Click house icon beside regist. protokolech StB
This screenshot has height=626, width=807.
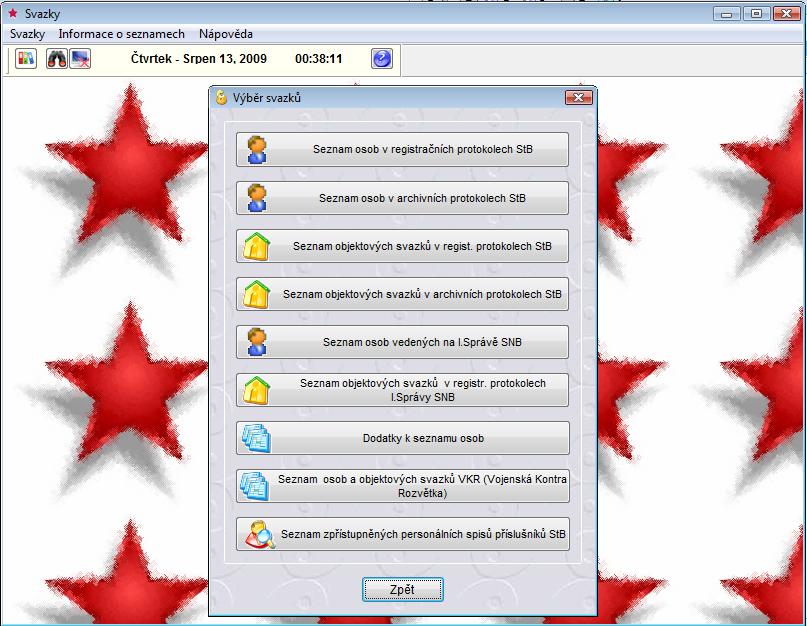coord(257,247)
